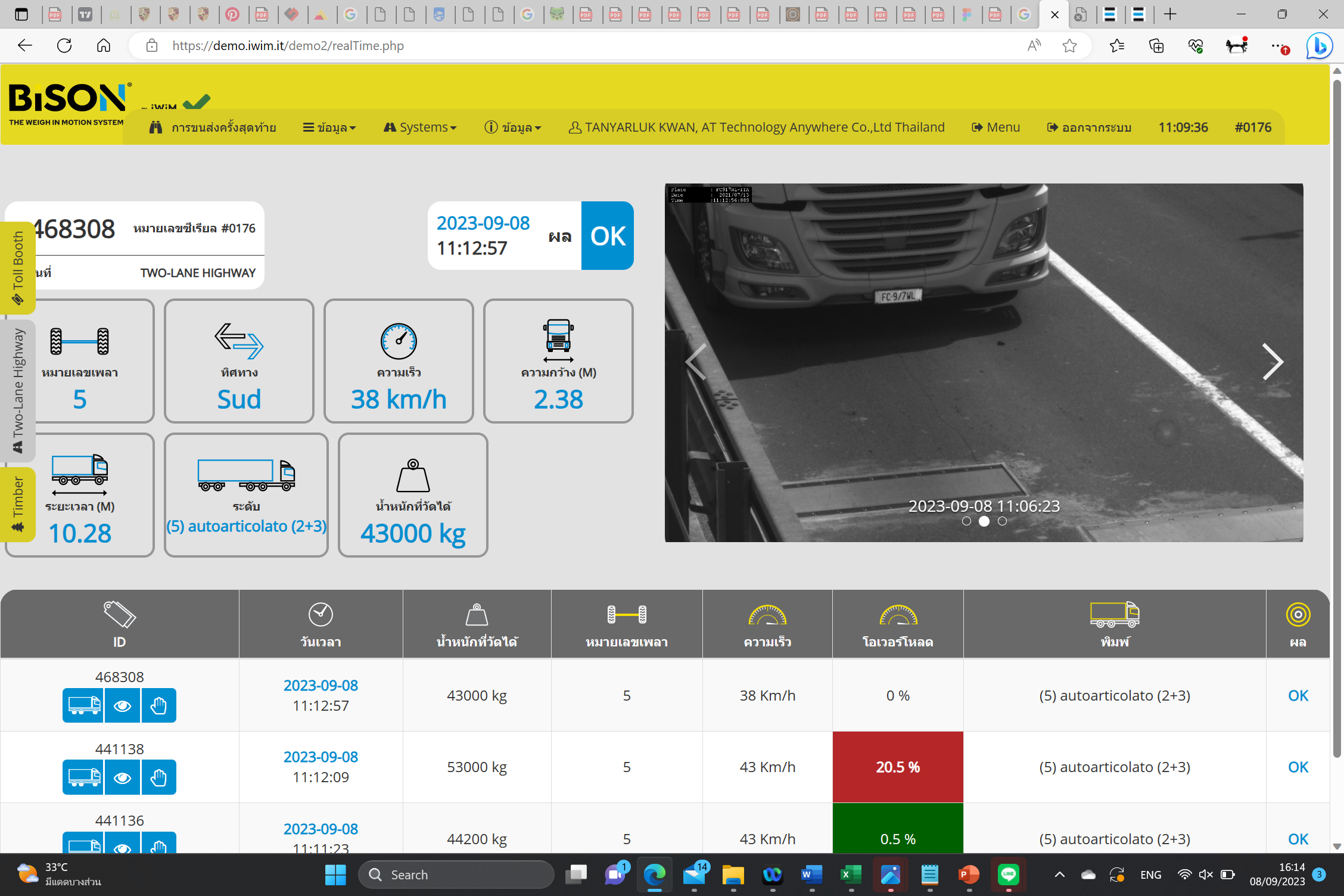Screen dimensions: 1344x896
Task: Show next camera image with right arrow
Action: click(x=1272, y=362)
